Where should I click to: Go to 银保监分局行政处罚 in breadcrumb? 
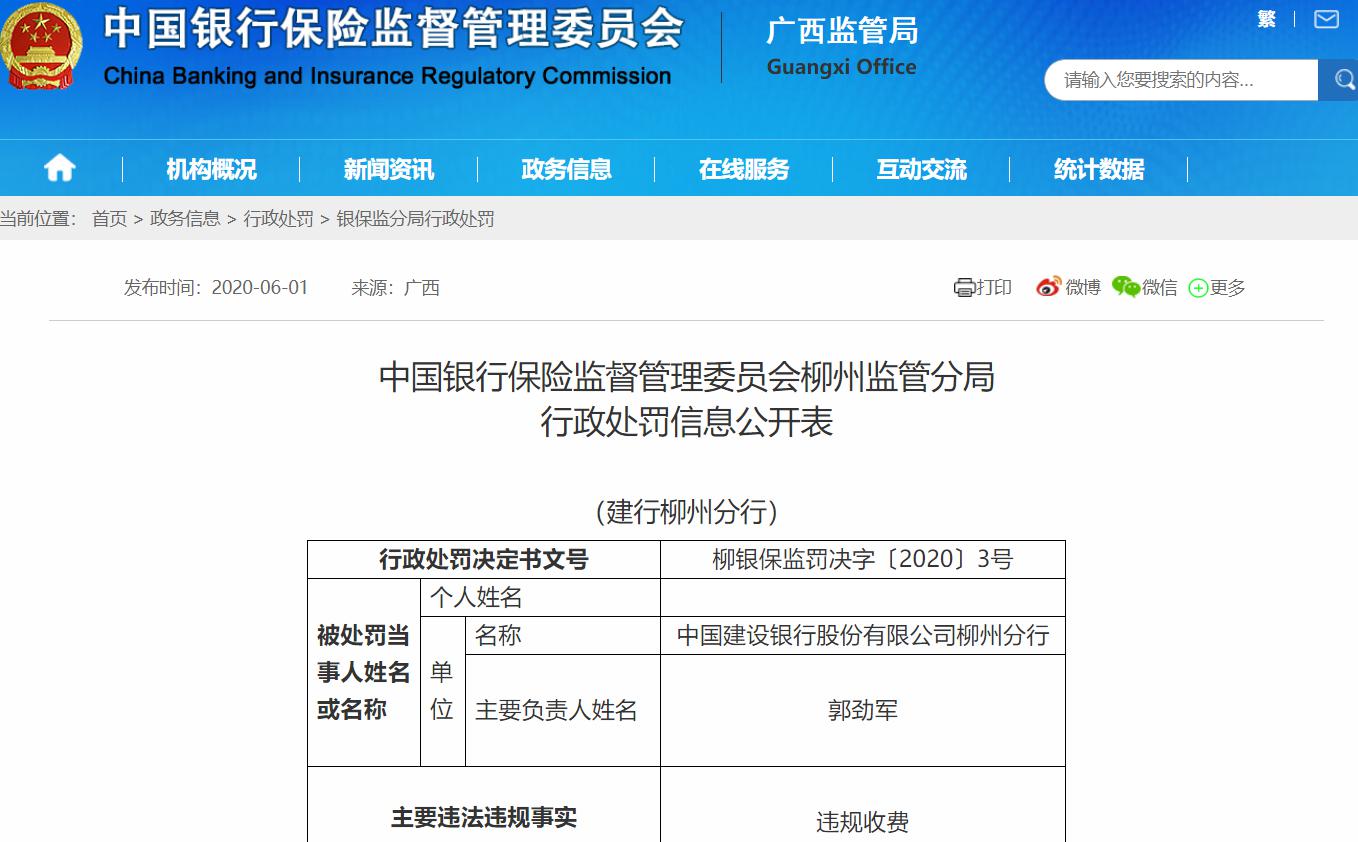pyautogui.click(x=415, y=219)
